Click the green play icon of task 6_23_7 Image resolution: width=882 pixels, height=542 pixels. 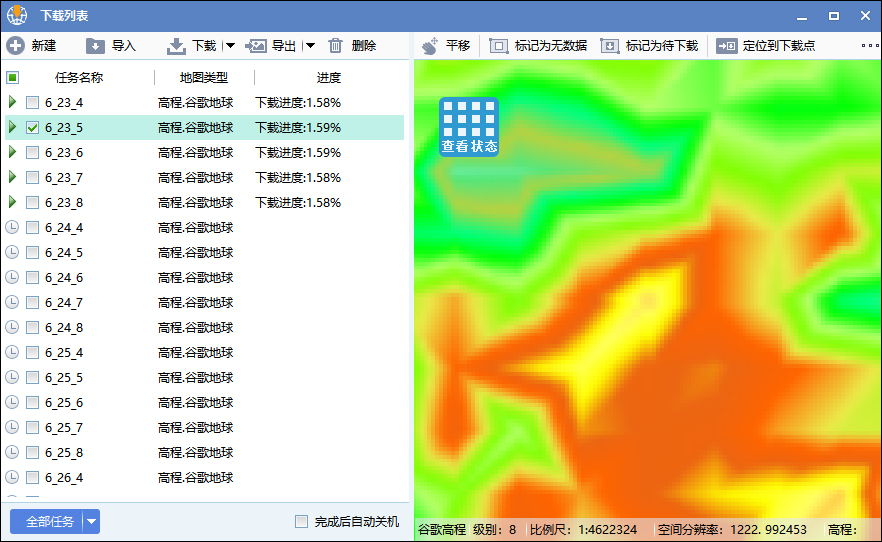point(12,178)
